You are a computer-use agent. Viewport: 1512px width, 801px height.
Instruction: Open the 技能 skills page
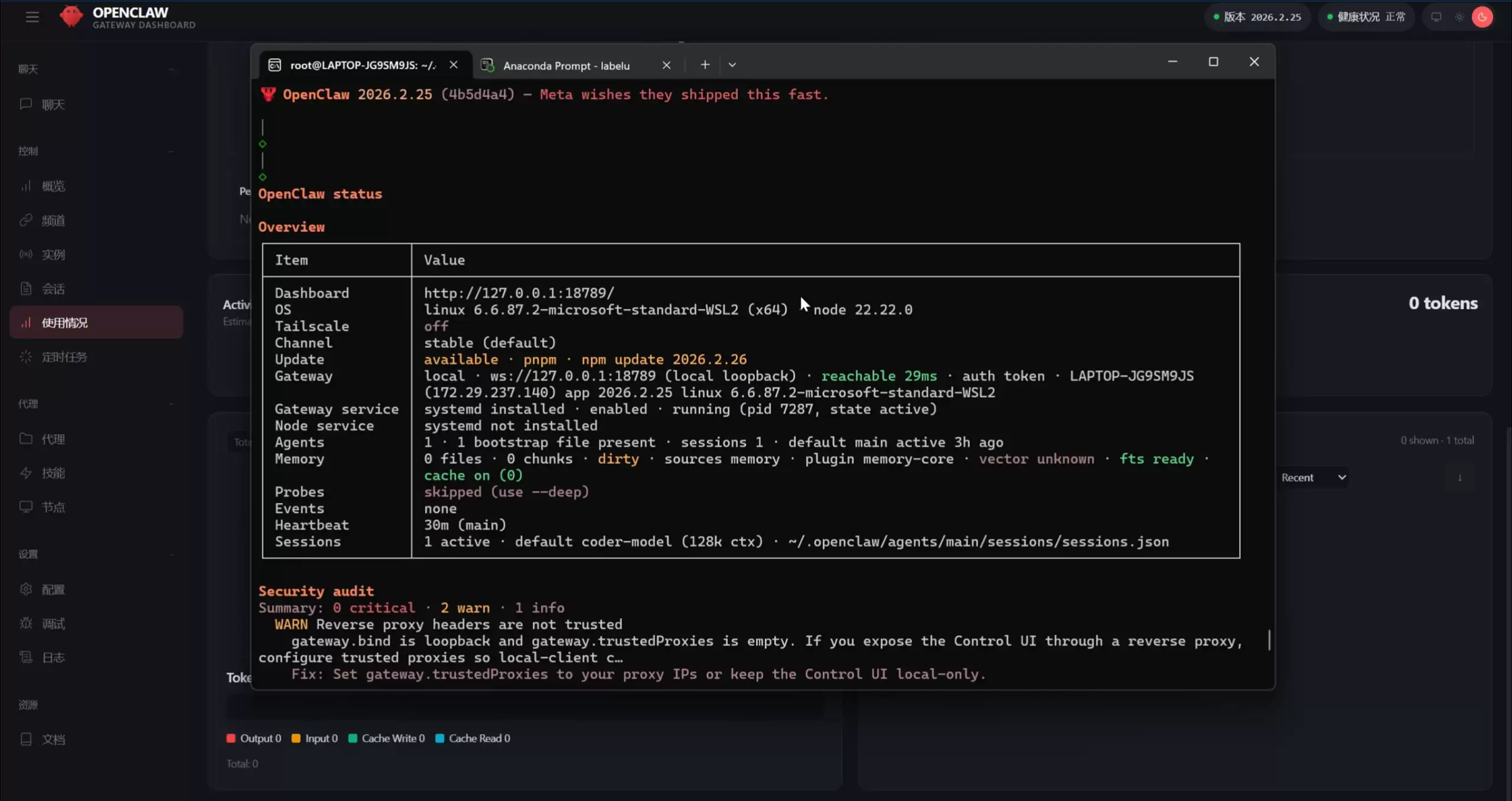pos(53,473)
